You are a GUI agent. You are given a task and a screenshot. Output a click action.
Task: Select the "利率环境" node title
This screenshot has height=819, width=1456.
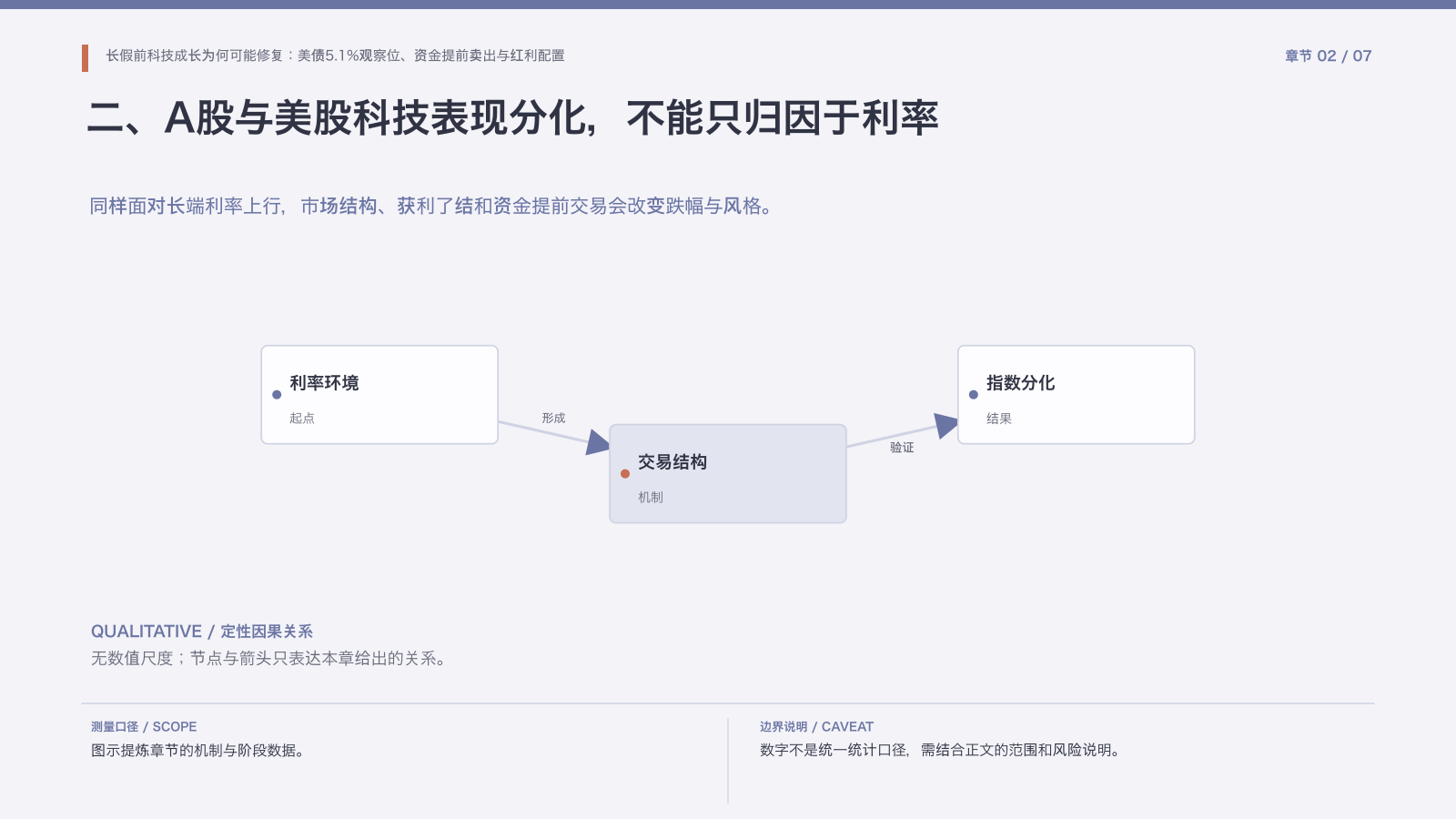pos(324,383)
